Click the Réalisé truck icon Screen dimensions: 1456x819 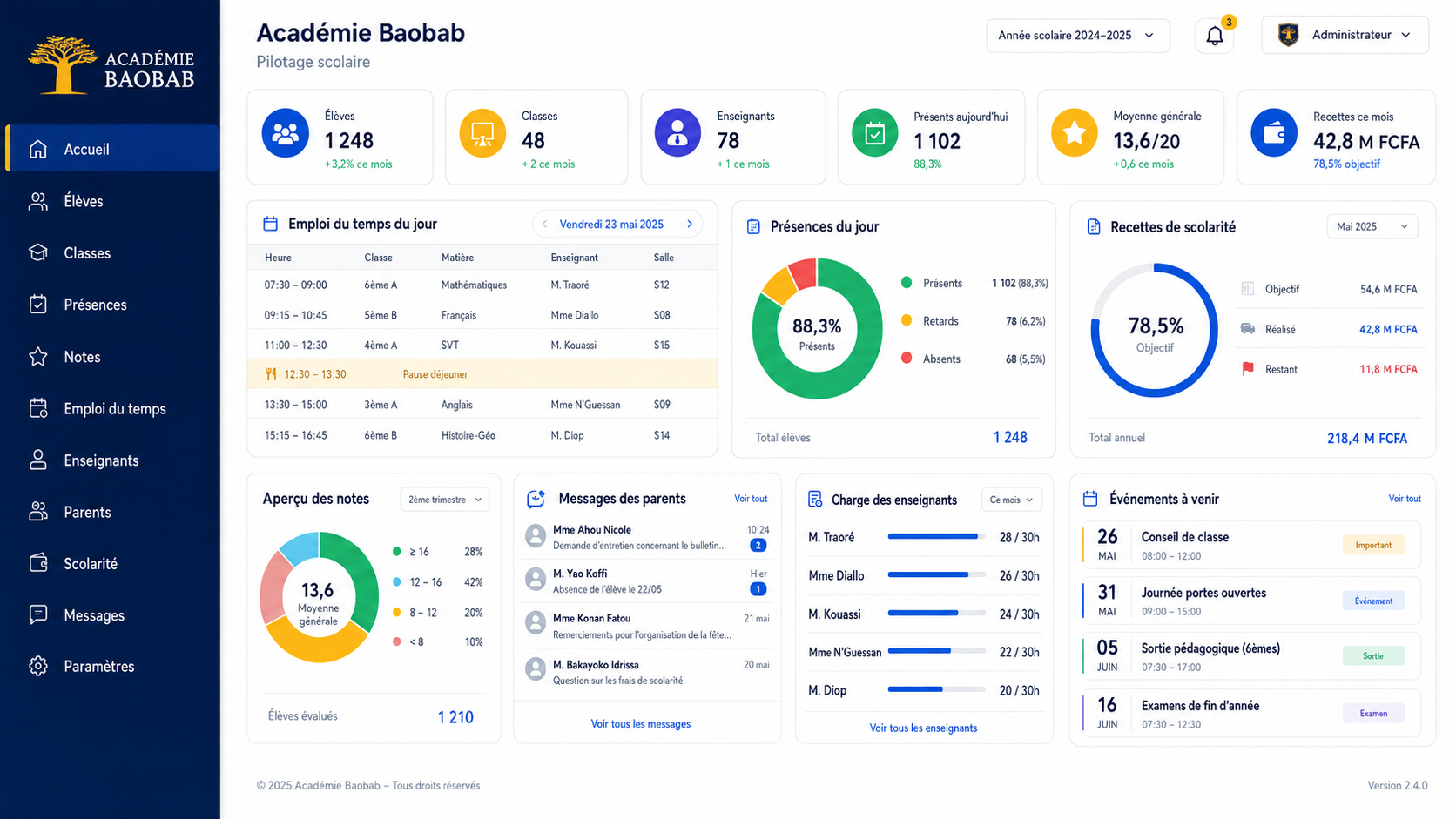pyautogui.click(x=1248, y=329)
